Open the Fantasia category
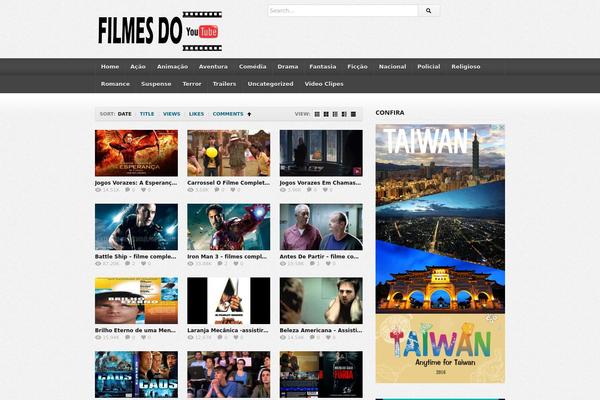The width and height of the screenshot is (600, 400). 323,67
